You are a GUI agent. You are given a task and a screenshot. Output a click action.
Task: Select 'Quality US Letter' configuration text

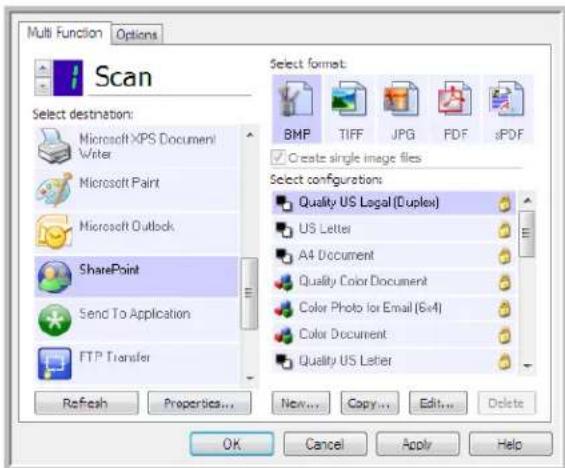pos(345,361)
